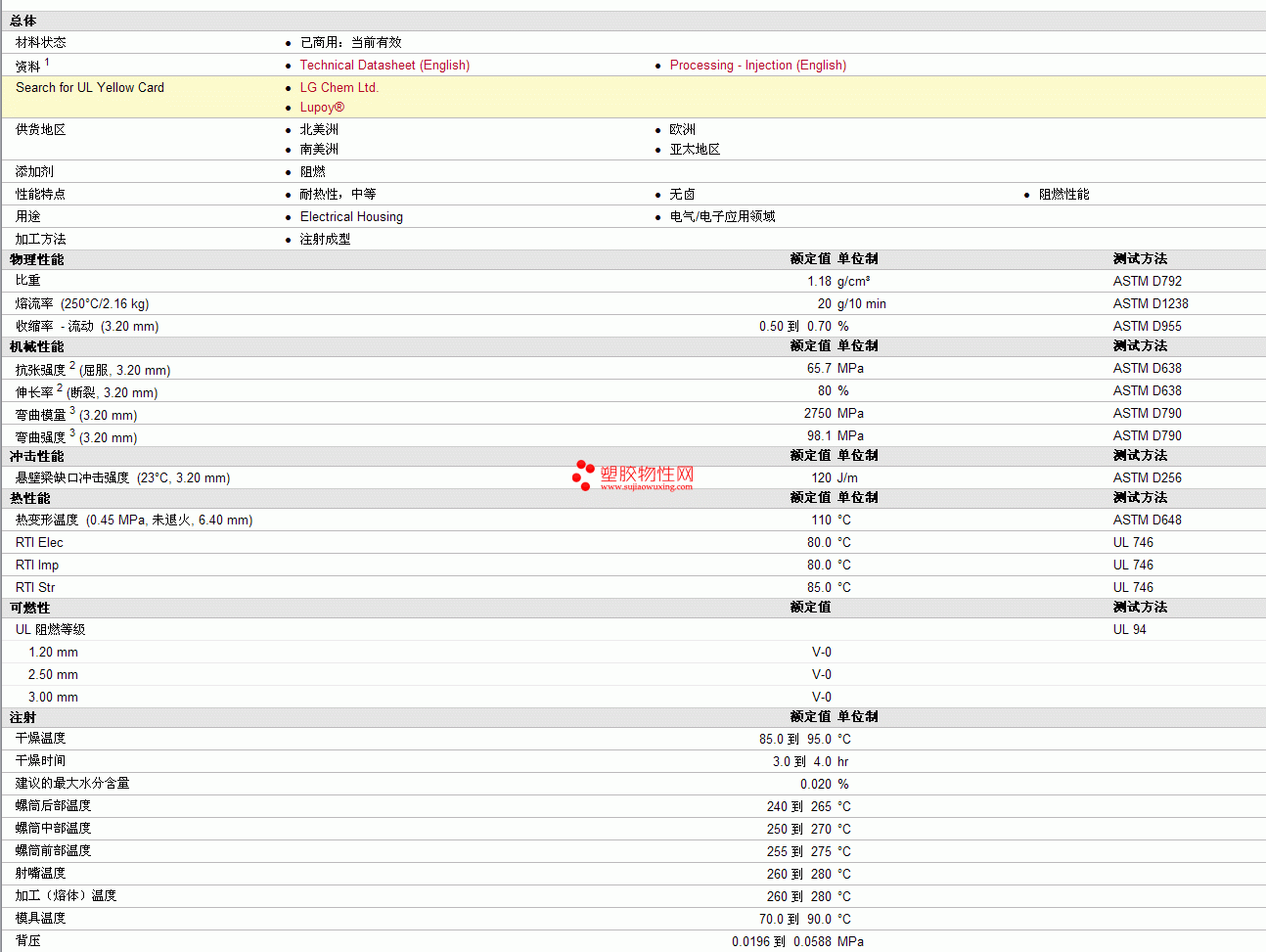Viewport: 1266px width, 952px height.
Task: Select the 阻燃性能 feature text
Action: pos(1064,195)
